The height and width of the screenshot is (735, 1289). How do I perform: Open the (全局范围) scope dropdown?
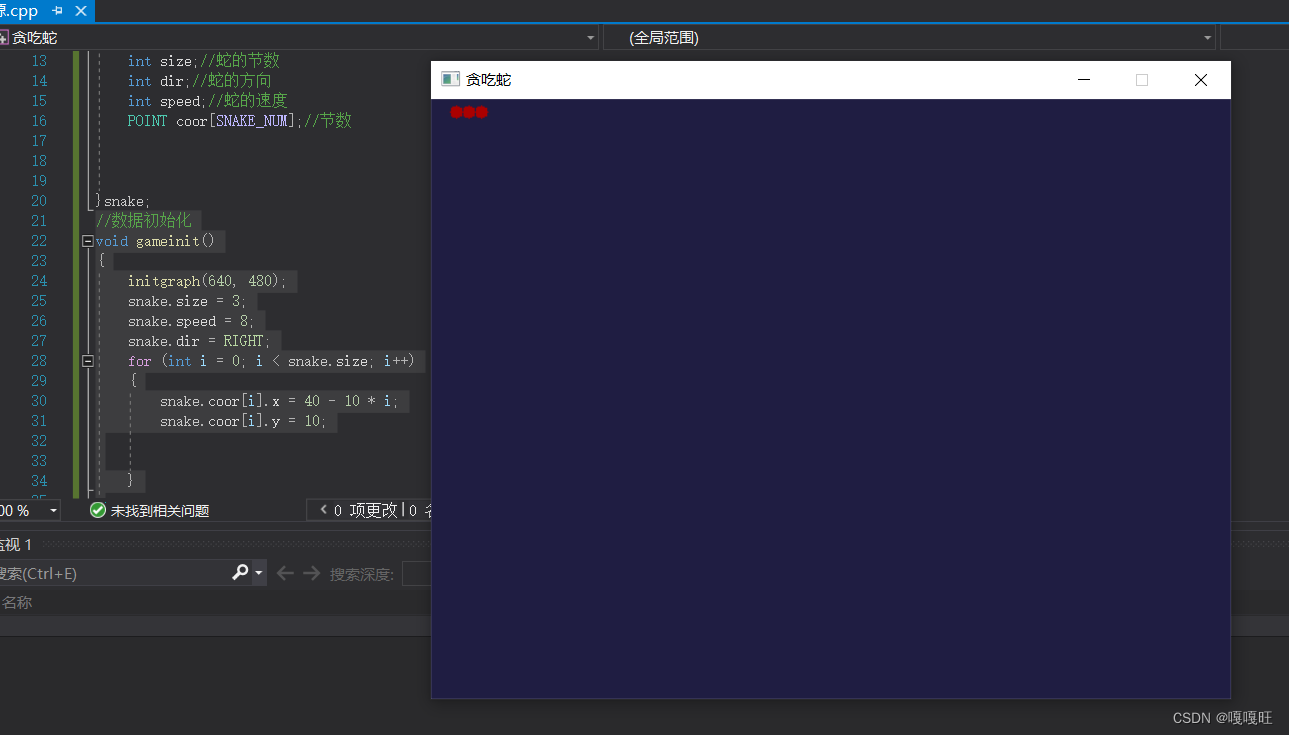[1208, 38]
